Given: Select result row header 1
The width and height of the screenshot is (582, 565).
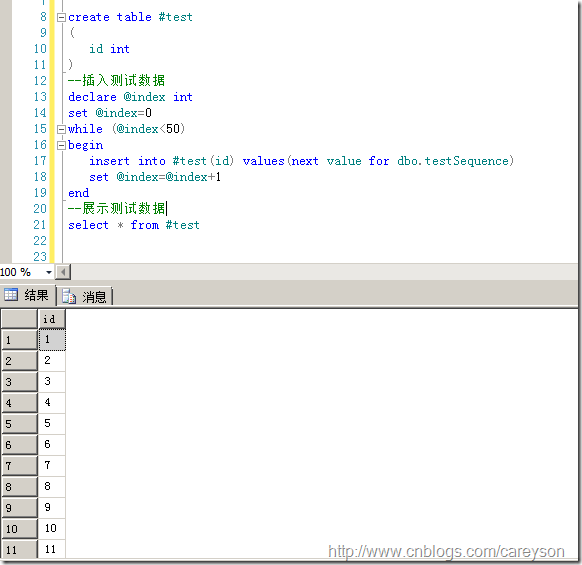Looking at the screenshot, I should (19, 340).
